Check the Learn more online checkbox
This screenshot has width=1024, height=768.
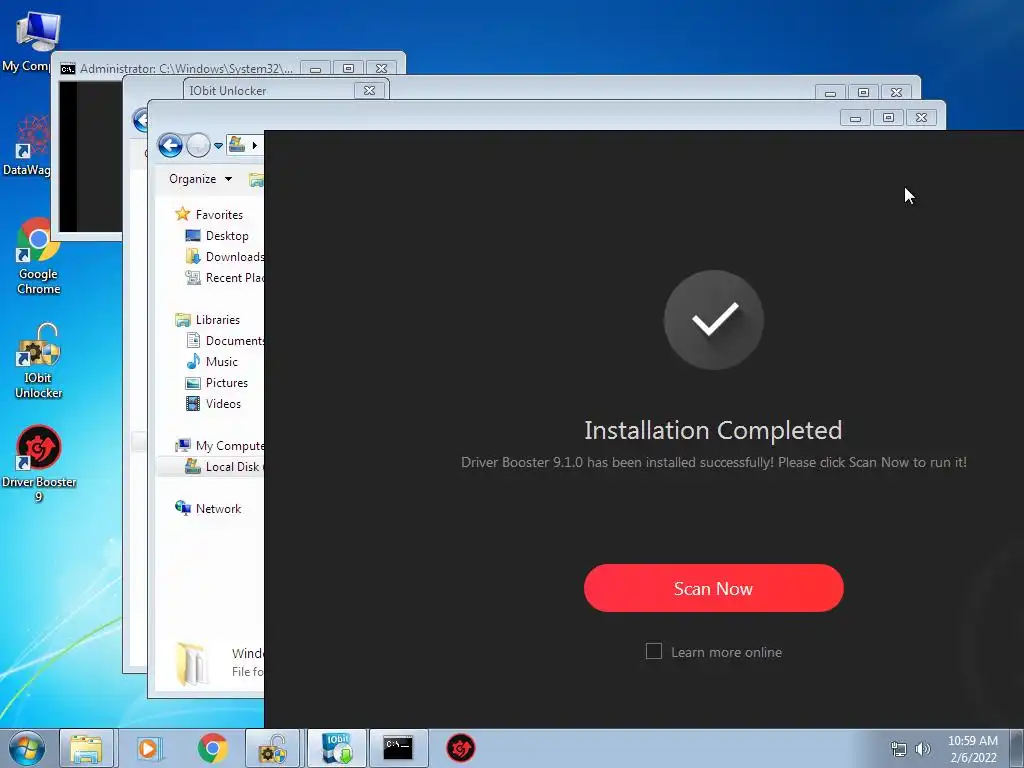(x=654, y=651)
